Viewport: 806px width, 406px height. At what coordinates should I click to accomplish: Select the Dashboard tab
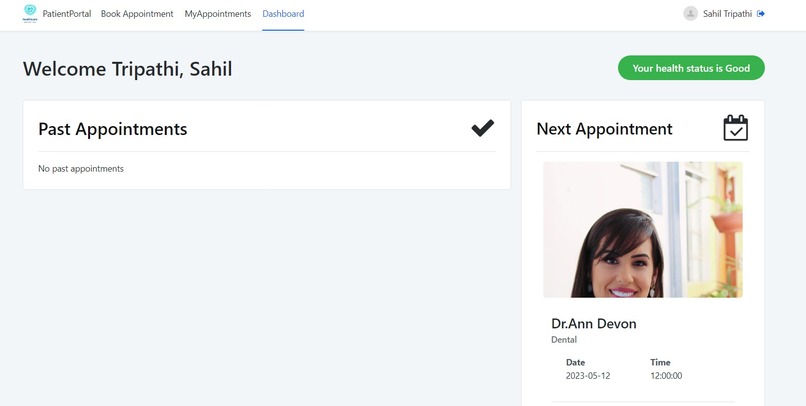[283, 14]
